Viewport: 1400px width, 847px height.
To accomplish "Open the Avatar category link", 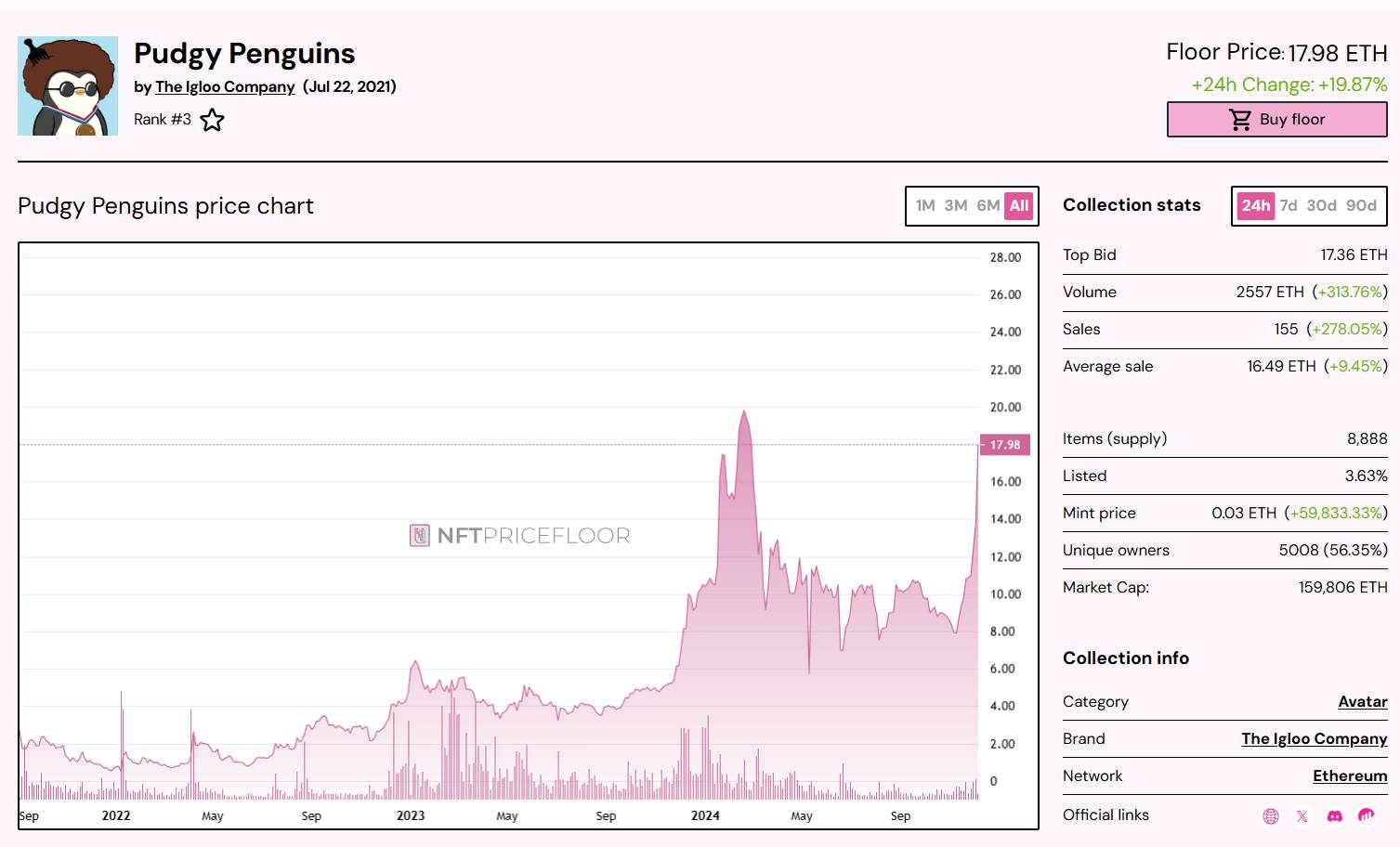I will [1363, 702].
